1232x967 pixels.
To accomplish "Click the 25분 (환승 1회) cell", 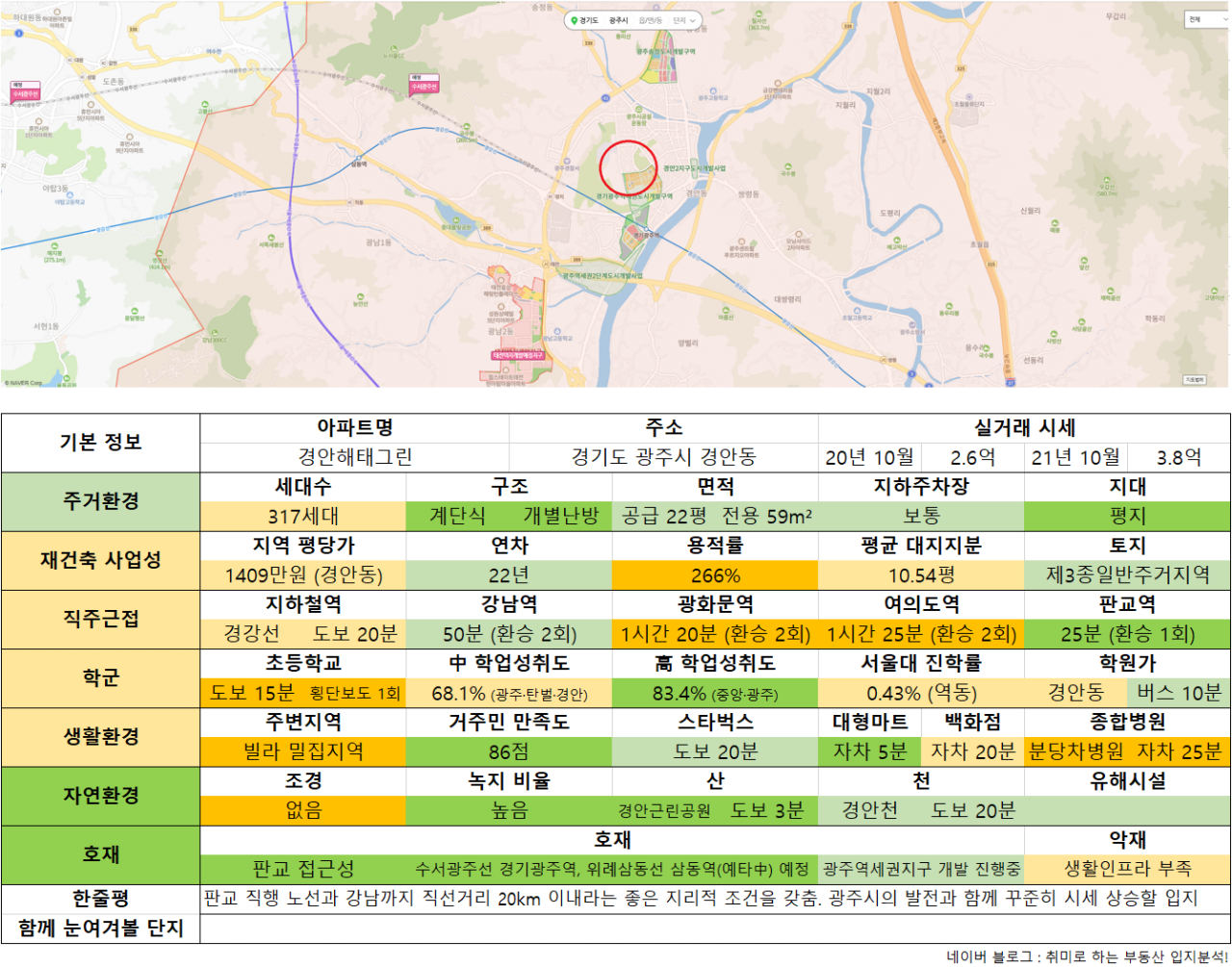I will (1127, 634).
